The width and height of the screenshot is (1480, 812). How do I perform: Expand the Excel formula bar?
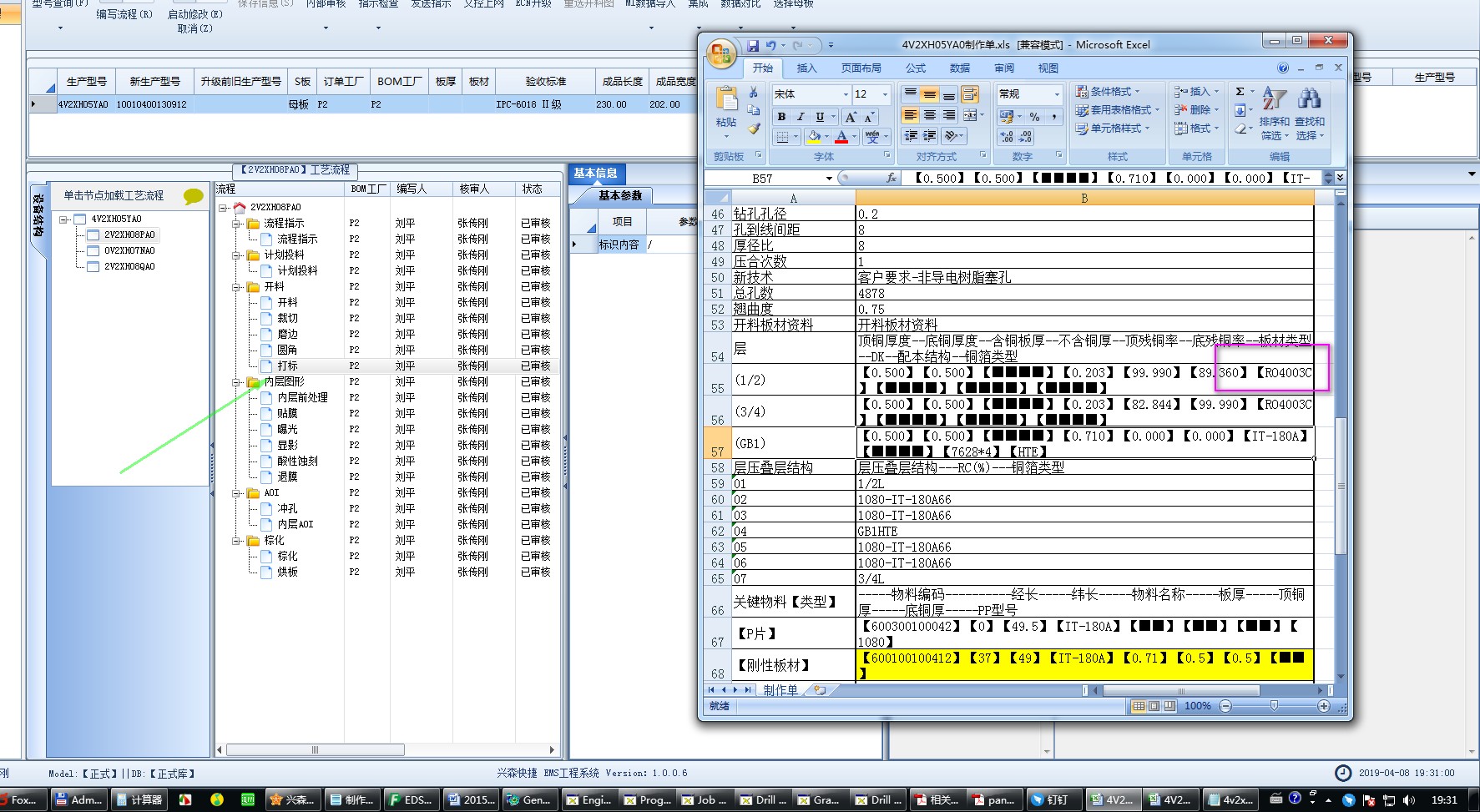click(1339, 178)
